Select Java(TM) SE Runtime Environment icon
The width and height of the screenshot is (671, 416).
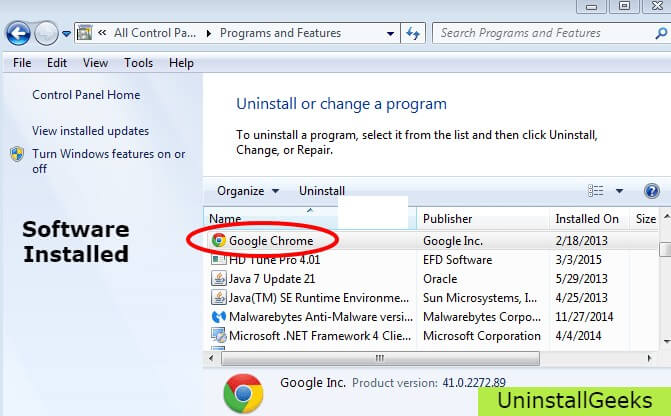(x=219, y=297)
